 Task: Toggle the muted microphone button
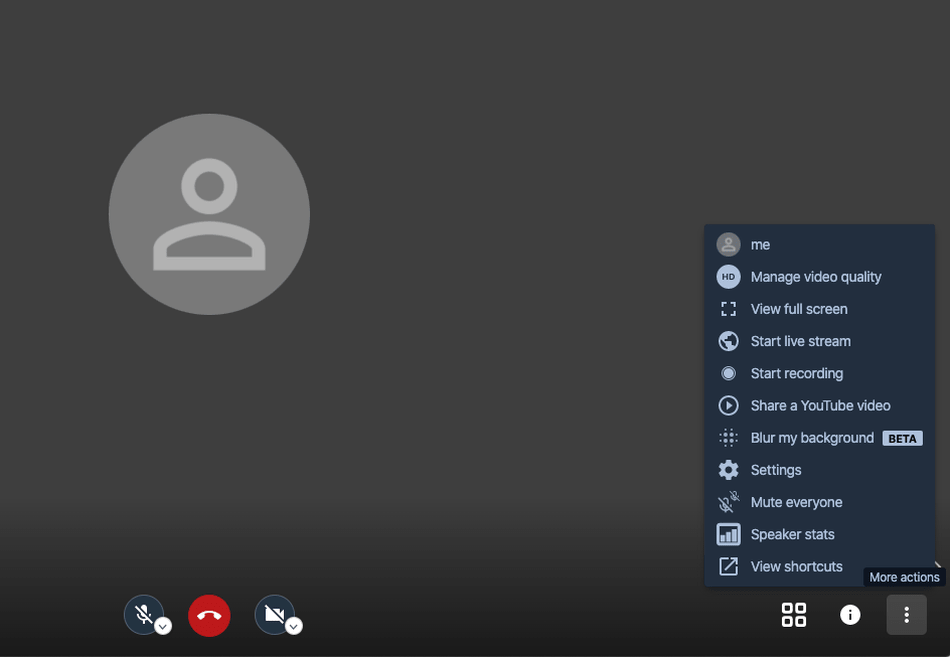point(144,615)
